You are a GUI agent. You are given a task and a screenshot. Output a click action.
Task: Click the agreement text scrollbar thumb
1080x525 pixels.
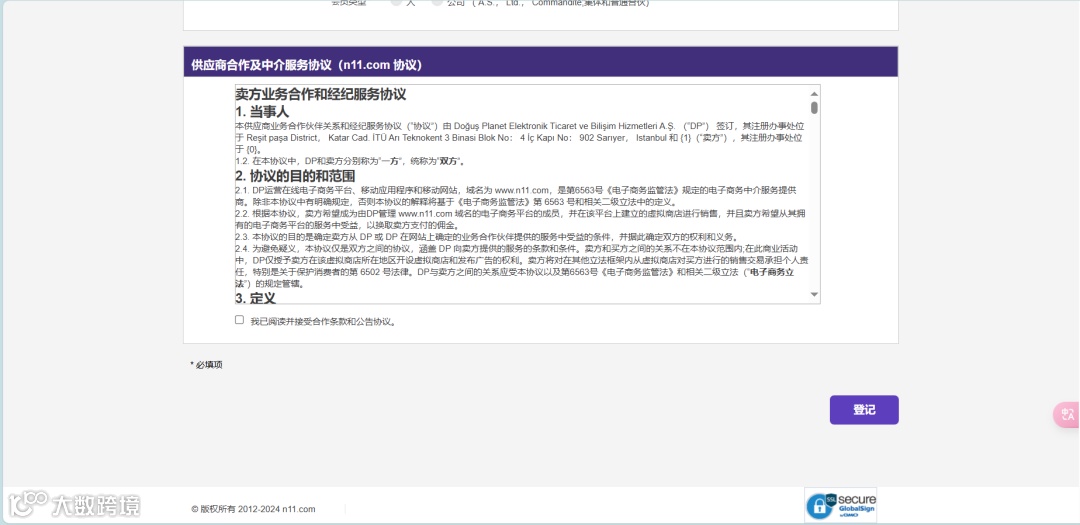click(814, 107)
